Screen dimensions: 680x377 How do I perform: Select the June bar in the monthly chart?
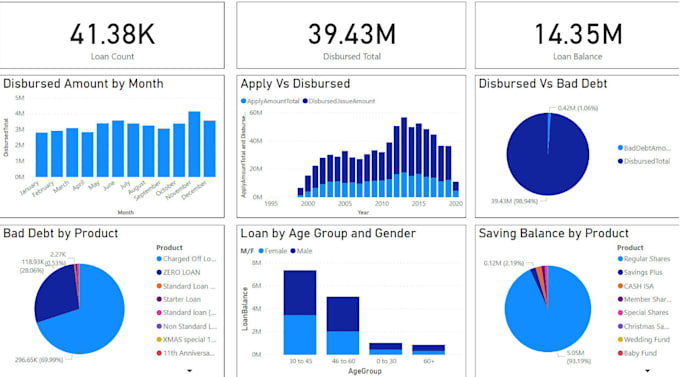118,148
